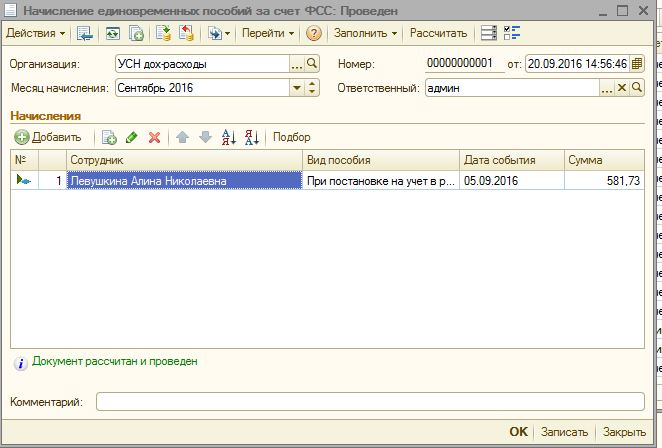Move row up with the up arrow

tap(182, 137)
